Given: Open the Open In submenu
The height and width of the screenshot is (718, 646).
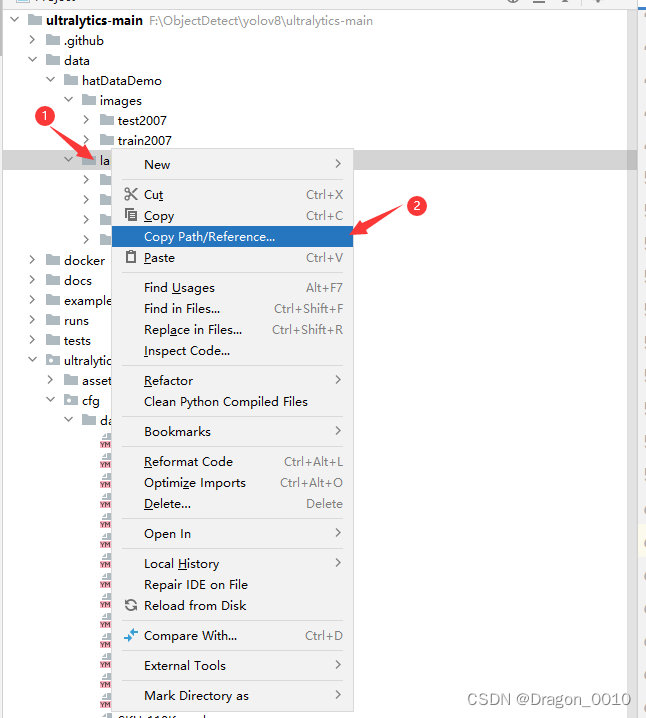Looking at the screenshot, I should (233, 533).
